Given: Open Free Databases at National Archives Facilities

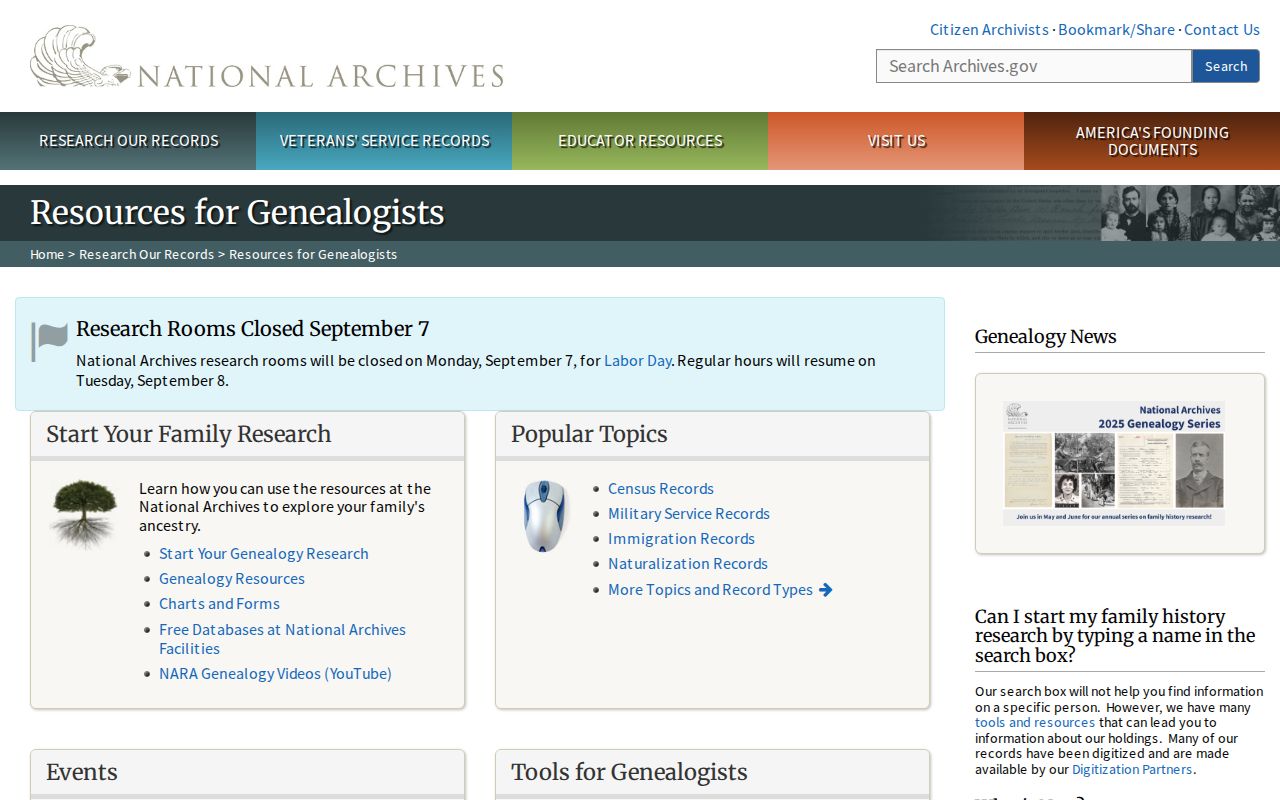Looking at the screenshot, I should click(282, 639).
